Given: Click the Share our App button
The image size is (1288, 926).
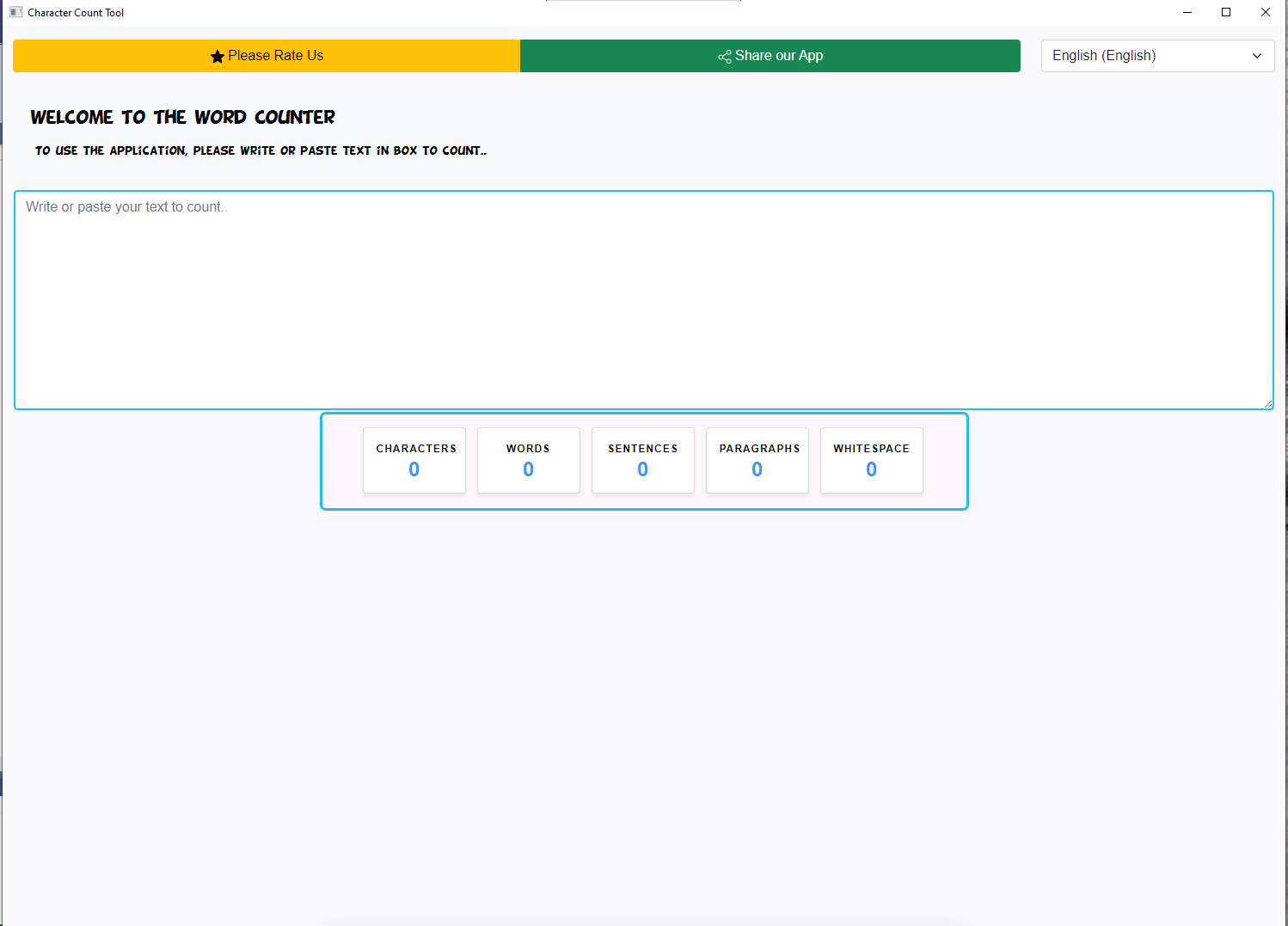Looking at the screenshot, I should (x=770, y=56).
